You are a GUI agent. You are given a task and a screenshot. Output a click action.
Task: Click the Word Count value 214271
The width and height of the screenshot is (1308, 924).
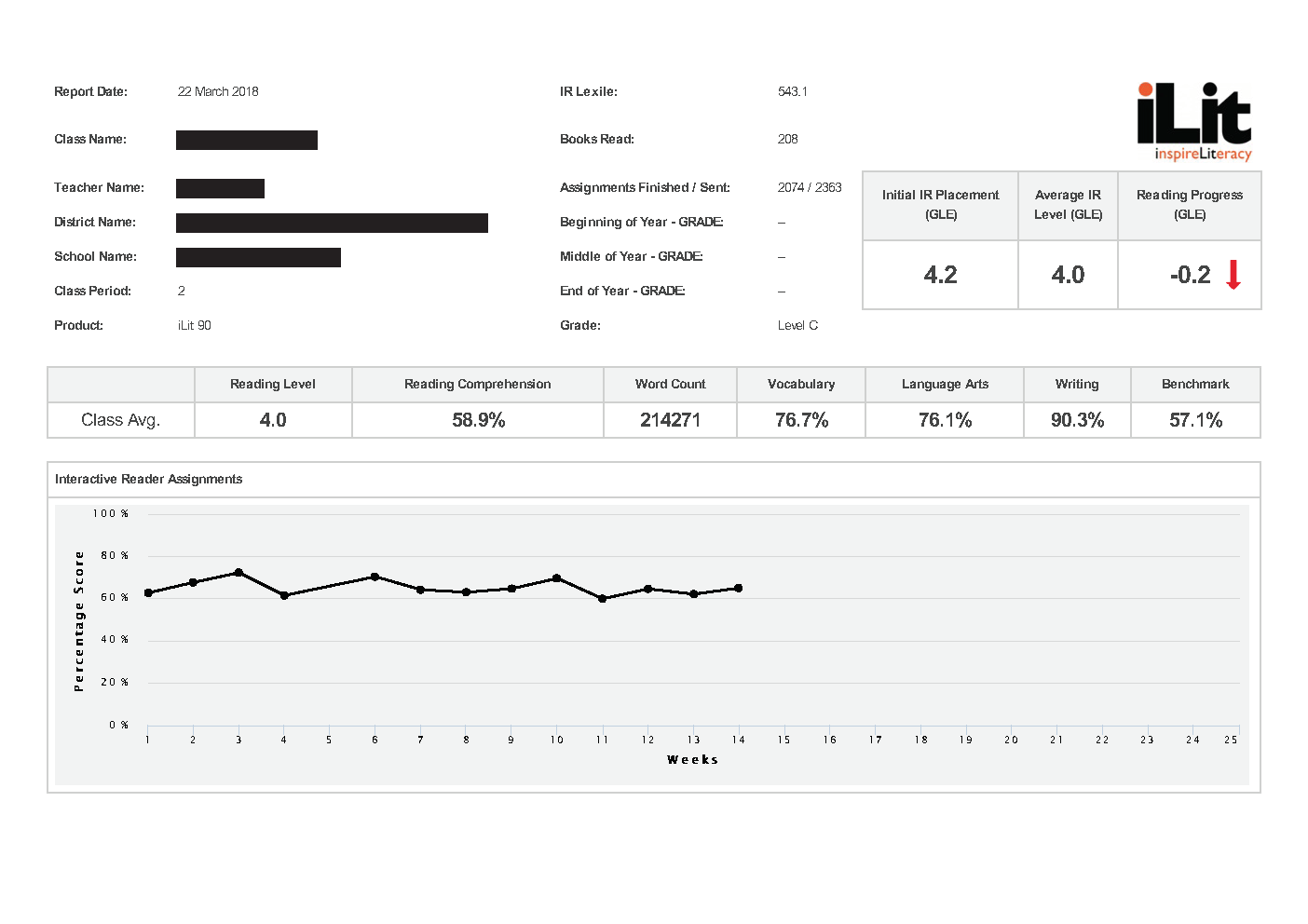point(670,419)
